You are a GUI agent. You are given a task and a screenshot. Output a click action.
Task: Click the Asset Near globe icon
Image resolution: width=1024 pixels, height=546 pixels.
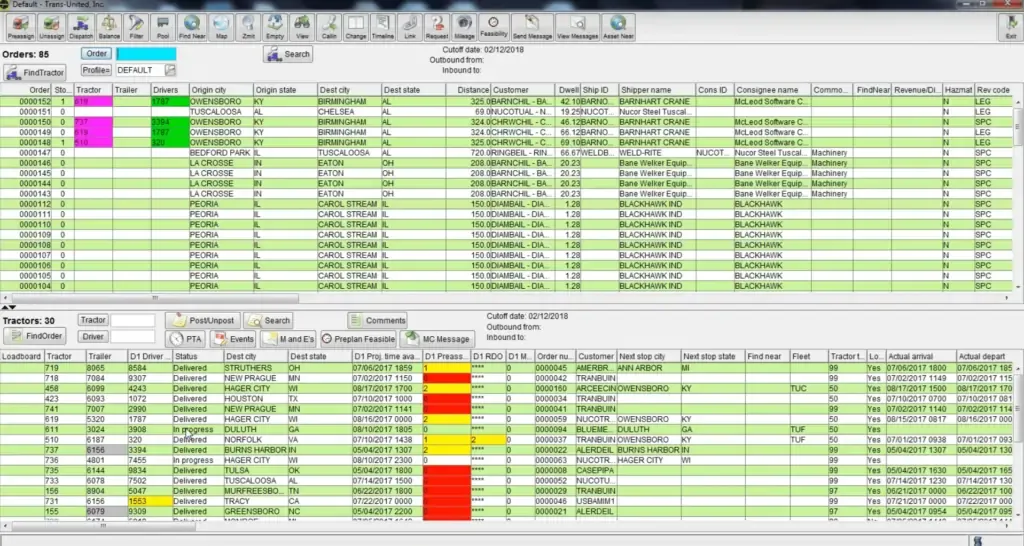pyautogui.click(x=618, y=27)
